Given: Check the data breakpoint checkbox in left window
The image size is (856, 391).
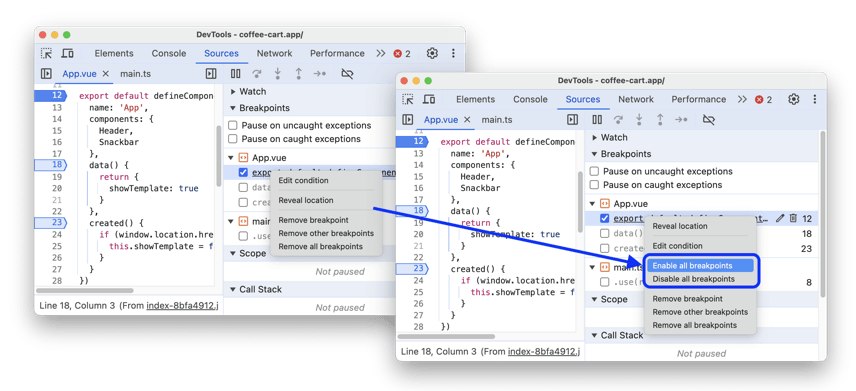Looking at the screenshot, I should (x=243, y=187).
